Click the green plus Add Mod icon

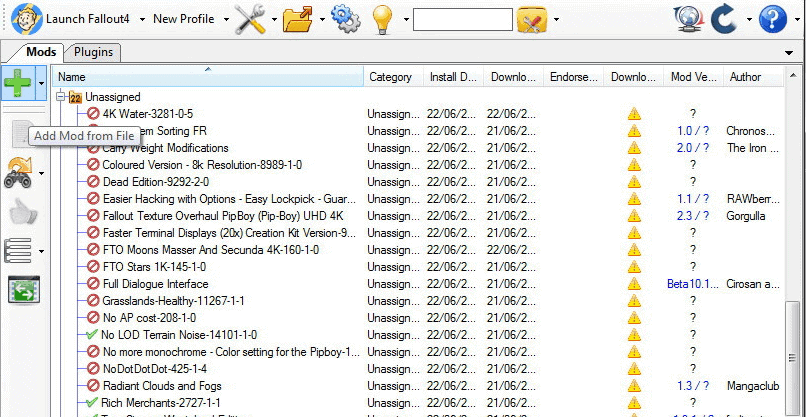coord(19,83)
